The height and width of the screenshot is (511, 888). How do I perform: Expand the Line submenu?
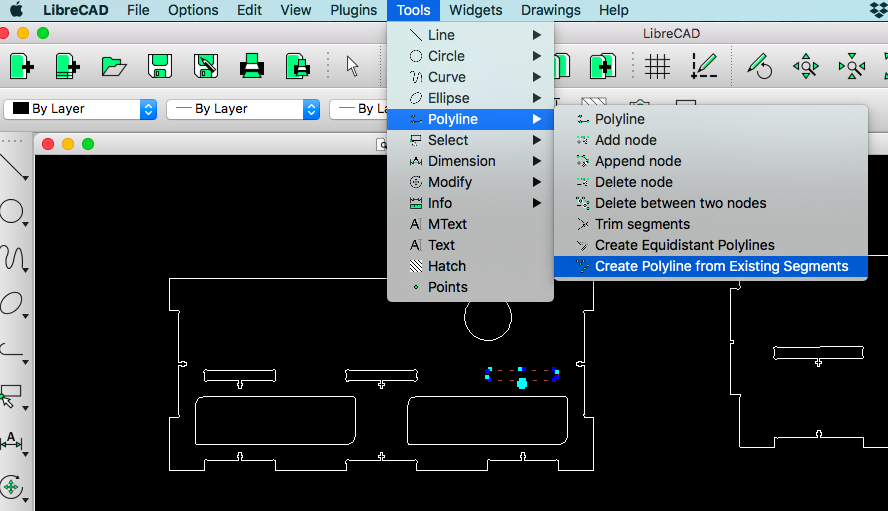point(470,35)
